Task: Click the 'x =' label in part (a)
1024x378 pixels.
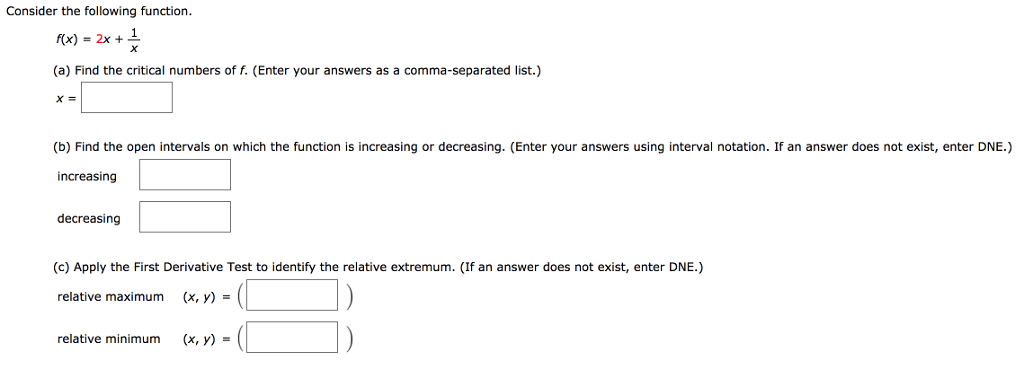Action: pos(65,99)
